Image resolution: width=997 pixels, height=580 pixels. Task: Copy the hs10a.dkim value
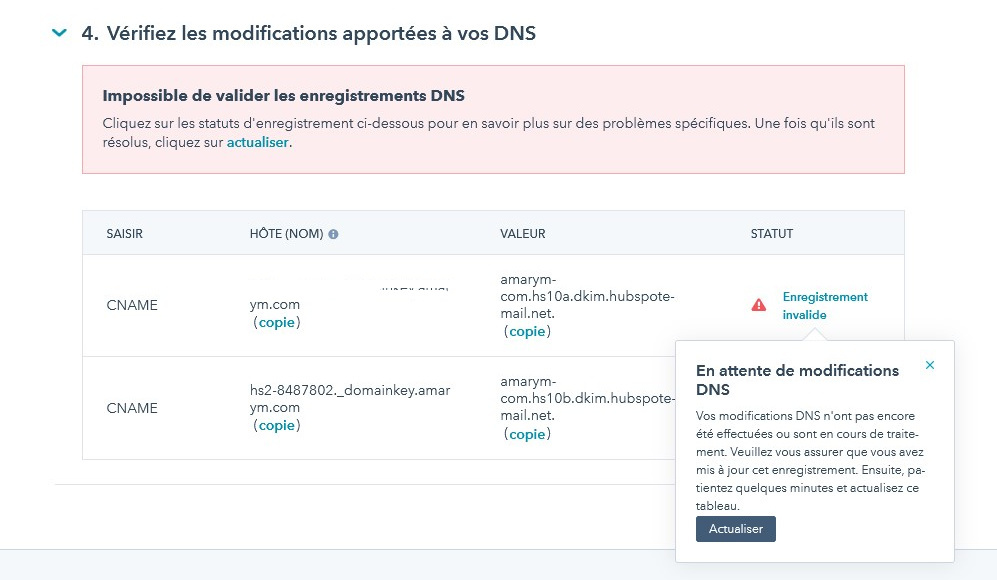[x=527, y=331]
